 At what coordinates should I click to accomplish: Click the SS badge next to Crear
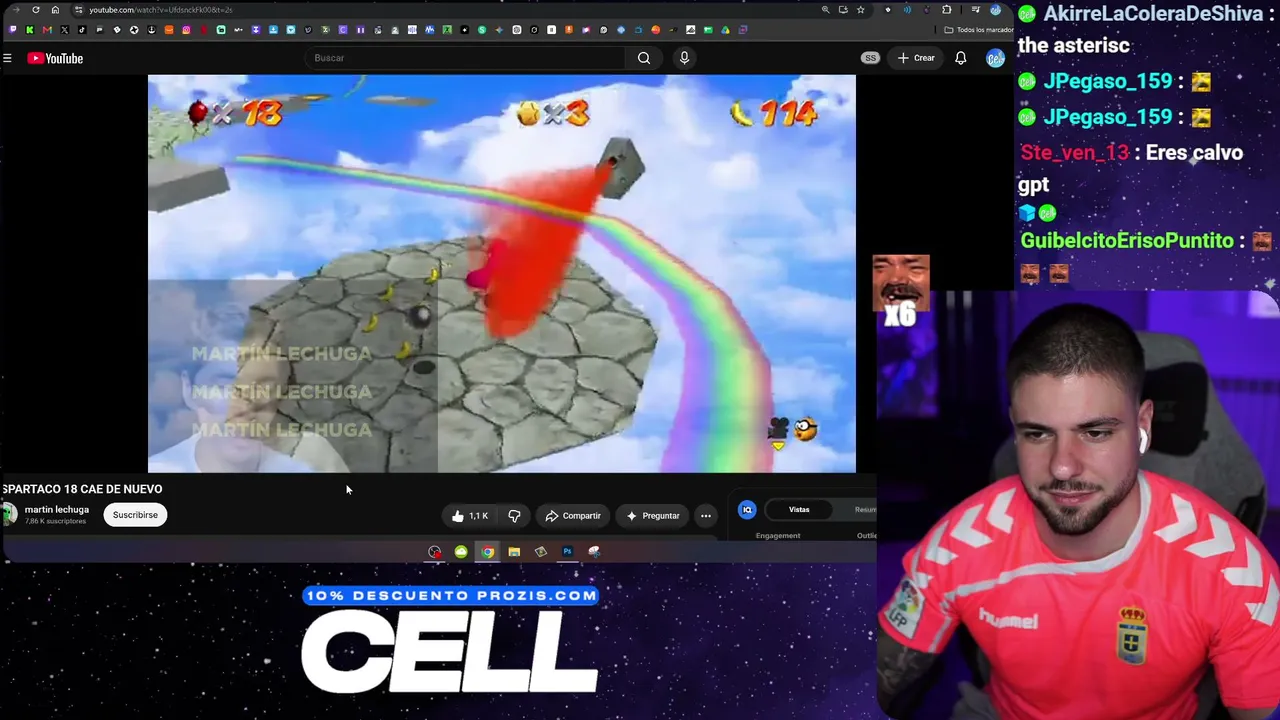tap(870, 58)
